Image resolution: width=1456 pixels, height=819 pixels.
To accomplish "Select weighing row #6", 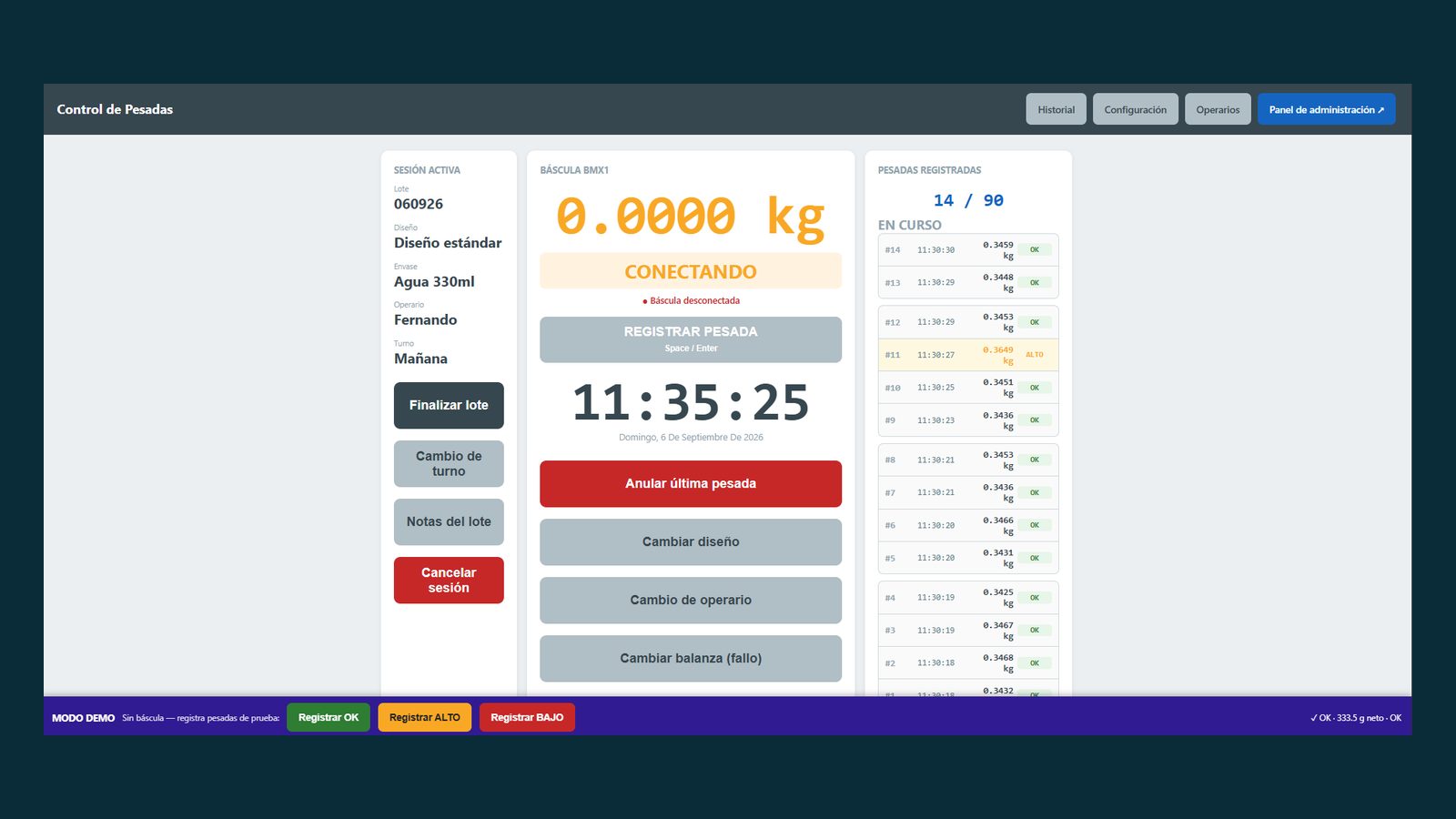I will pyautogui.click(x=968, y=525).
